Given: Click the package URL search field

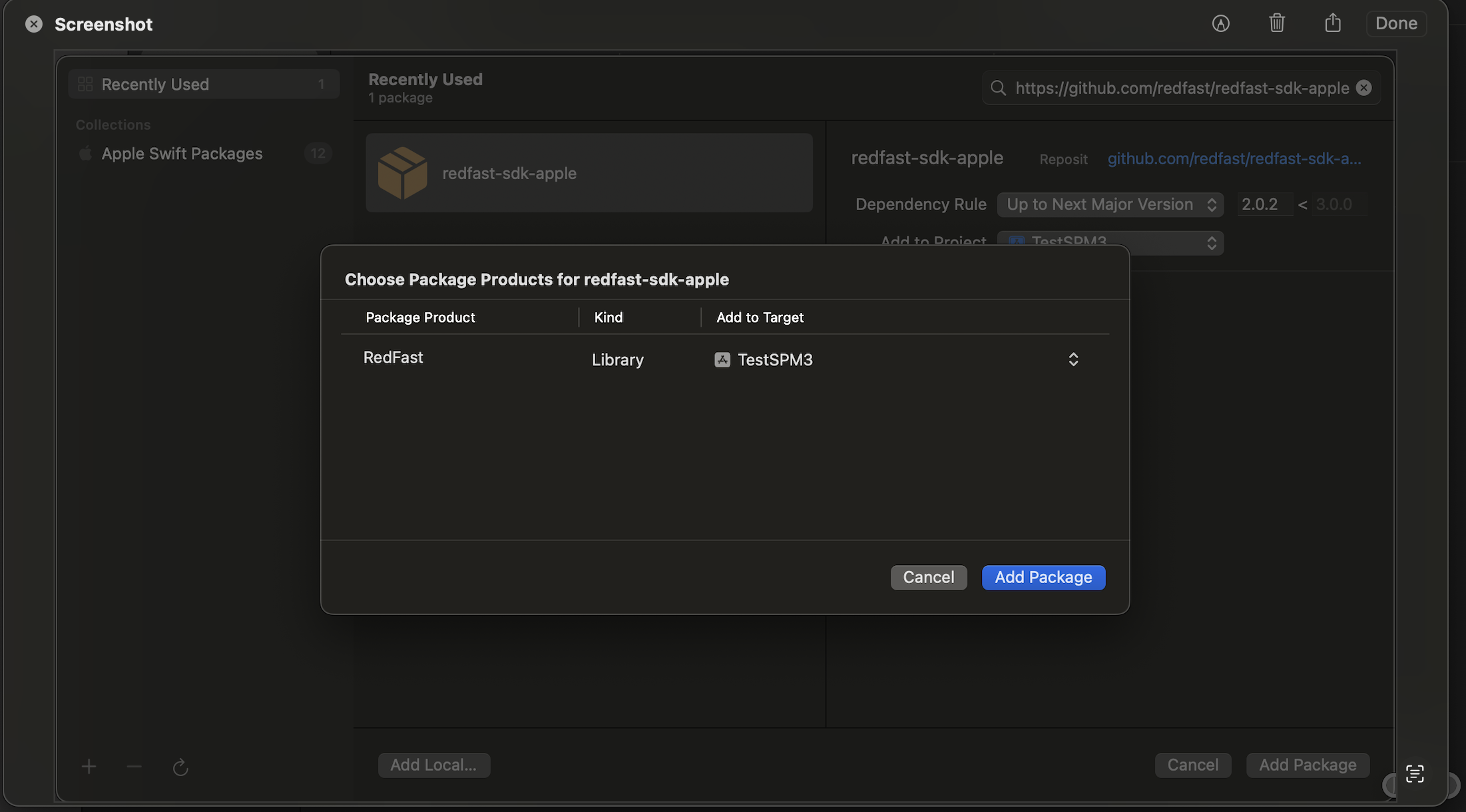Looking at the screenshot, I should tap(1182, 88).
